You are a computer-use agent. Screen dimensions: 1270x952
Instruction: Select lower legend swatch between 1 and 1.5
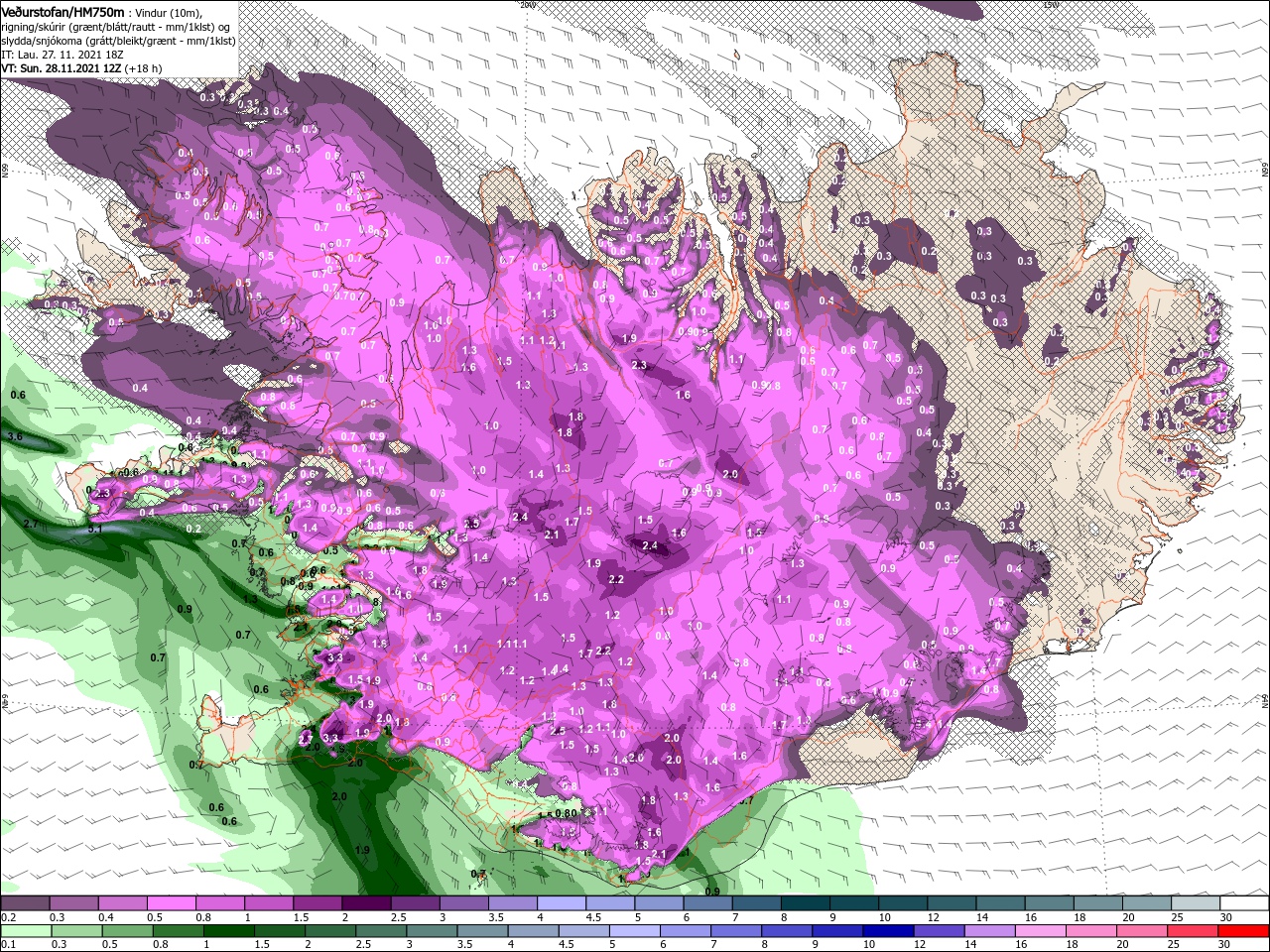228,931
